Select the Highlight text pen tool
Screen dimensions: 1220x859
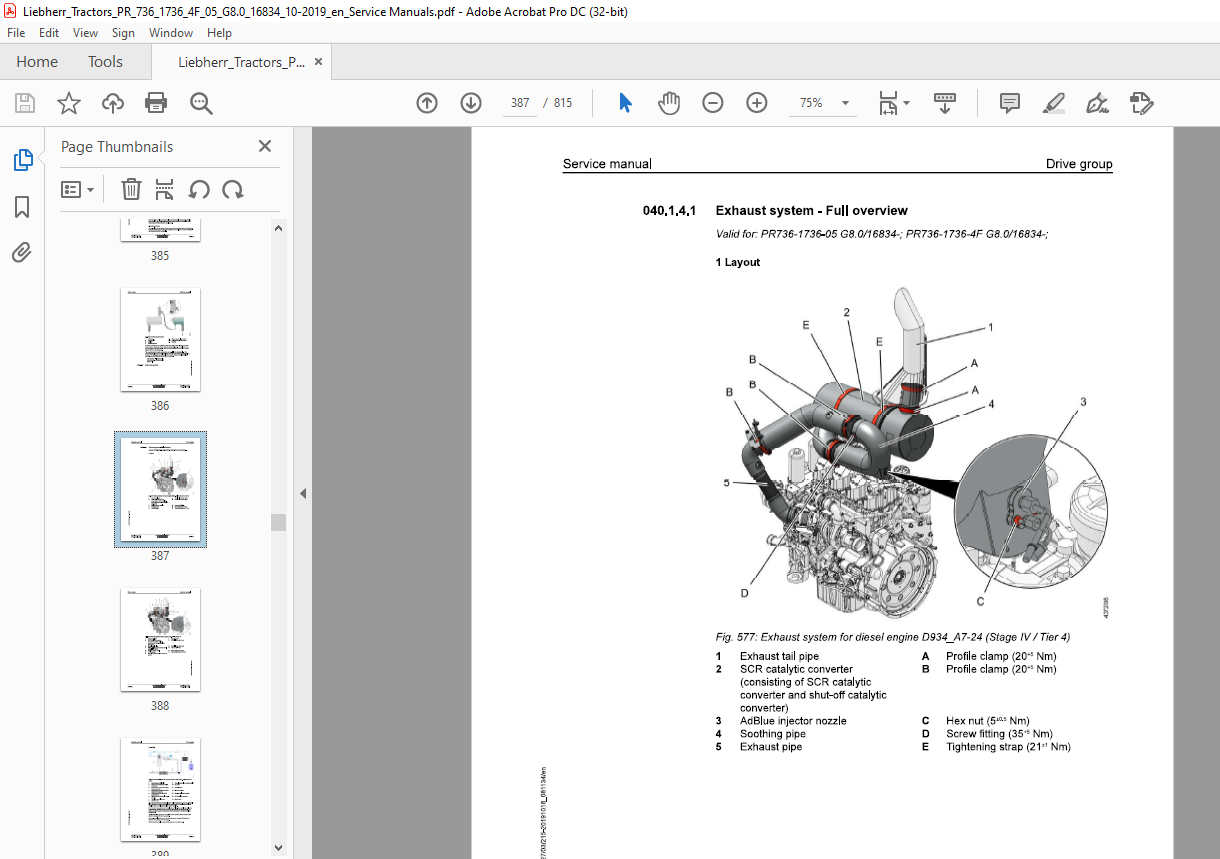pyautogui.click(x=1053, y=103)
